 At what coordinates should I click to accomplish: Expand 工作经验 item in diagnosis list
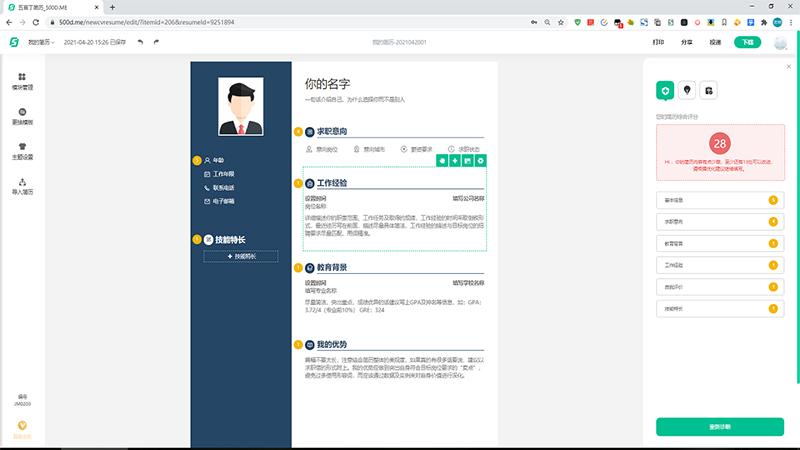pos(718,266)
